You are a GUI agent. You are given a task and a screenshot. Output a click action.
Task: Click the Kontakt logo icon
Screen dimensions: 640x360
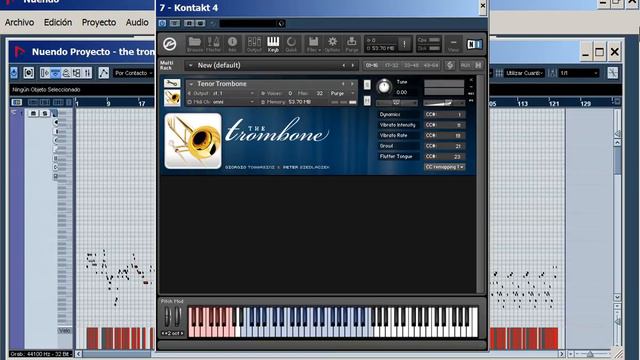[x=170, y=44]
